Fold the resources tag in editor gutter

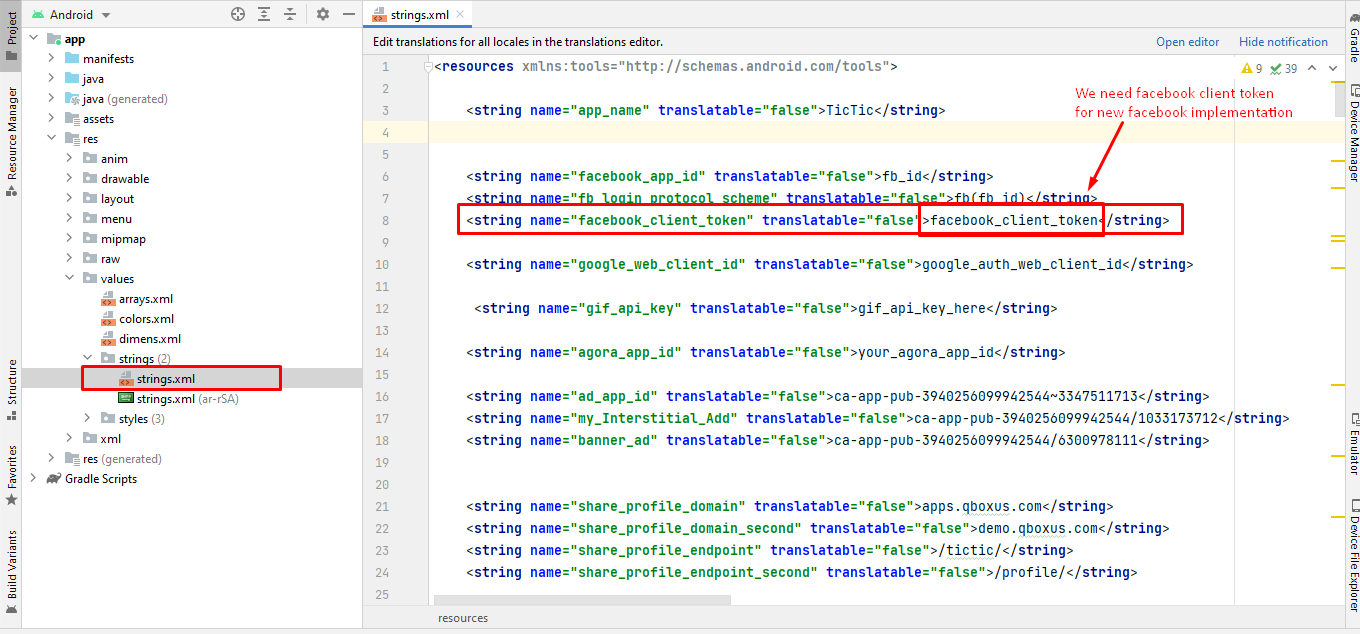pos(429,67)
